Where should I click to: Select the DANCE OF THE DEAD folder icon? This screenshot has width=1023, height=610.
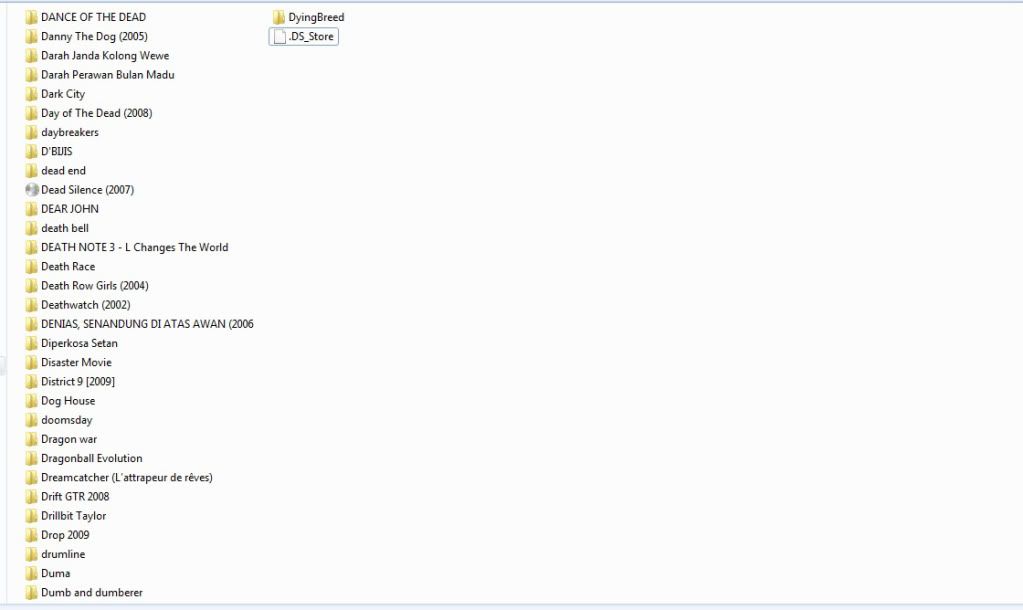[31, 17]
